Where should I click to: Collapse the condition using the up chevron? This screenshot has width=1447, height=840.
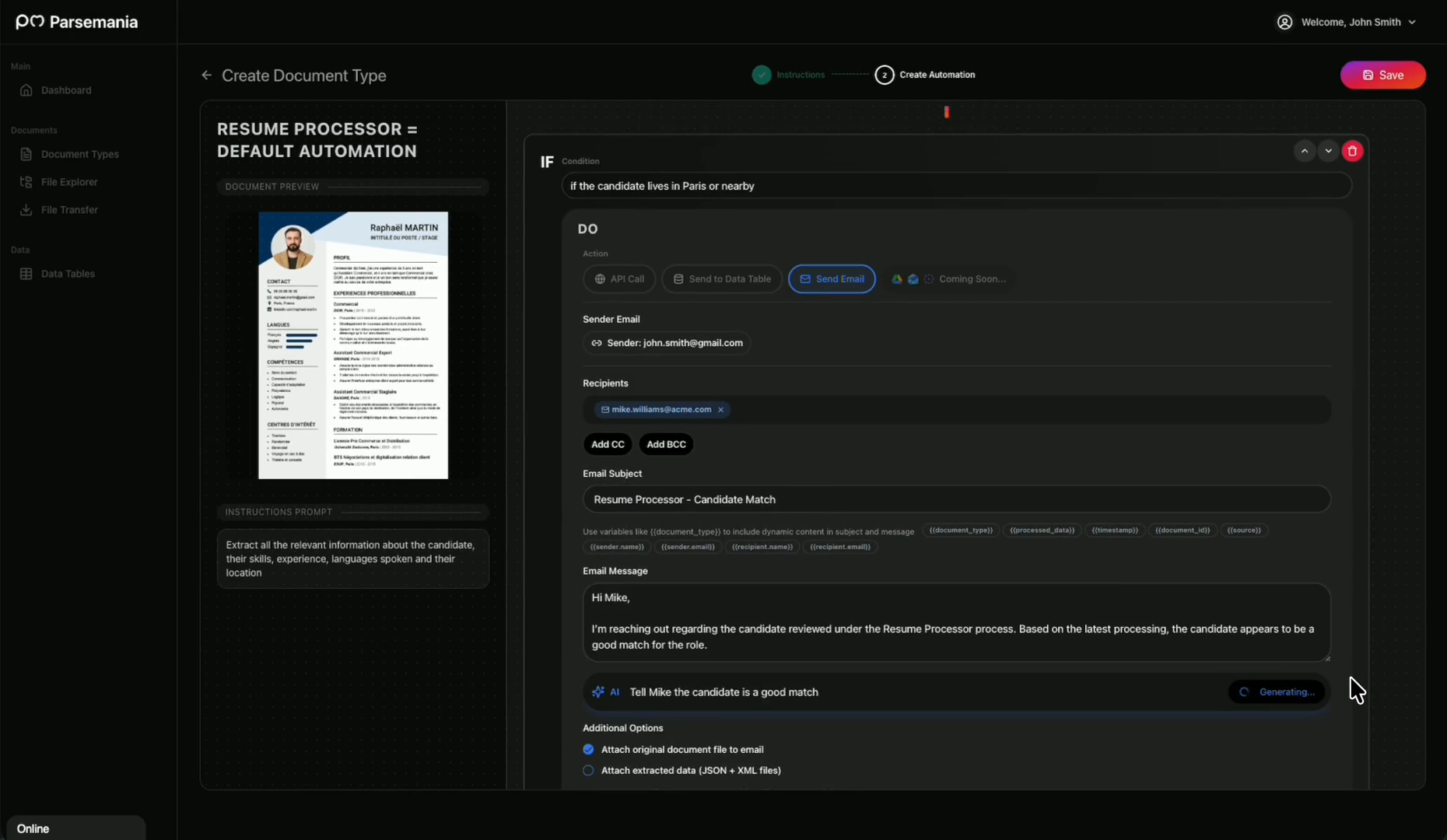tap(1304, 150)
